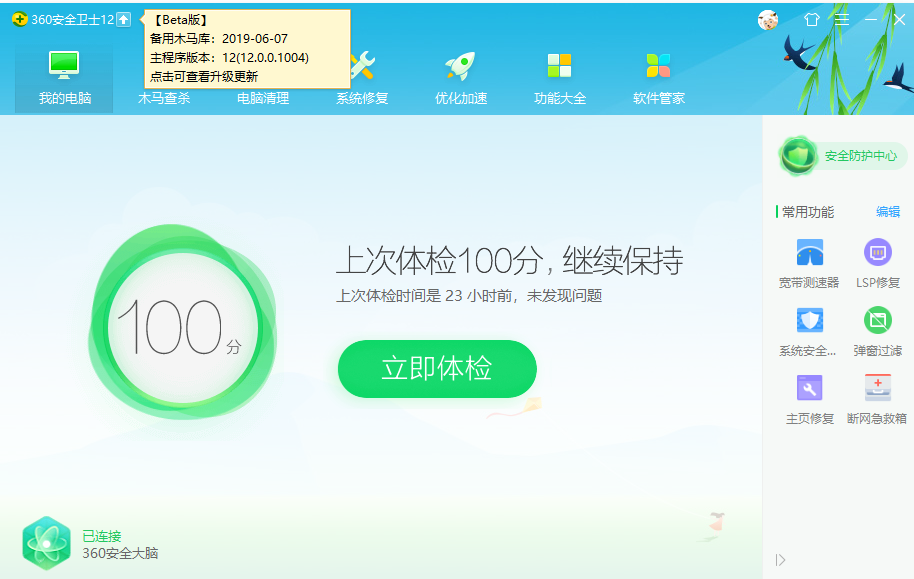The image size is (914, 579).
Task: Close the 360安全卫士 window
Action: [899, 20]
